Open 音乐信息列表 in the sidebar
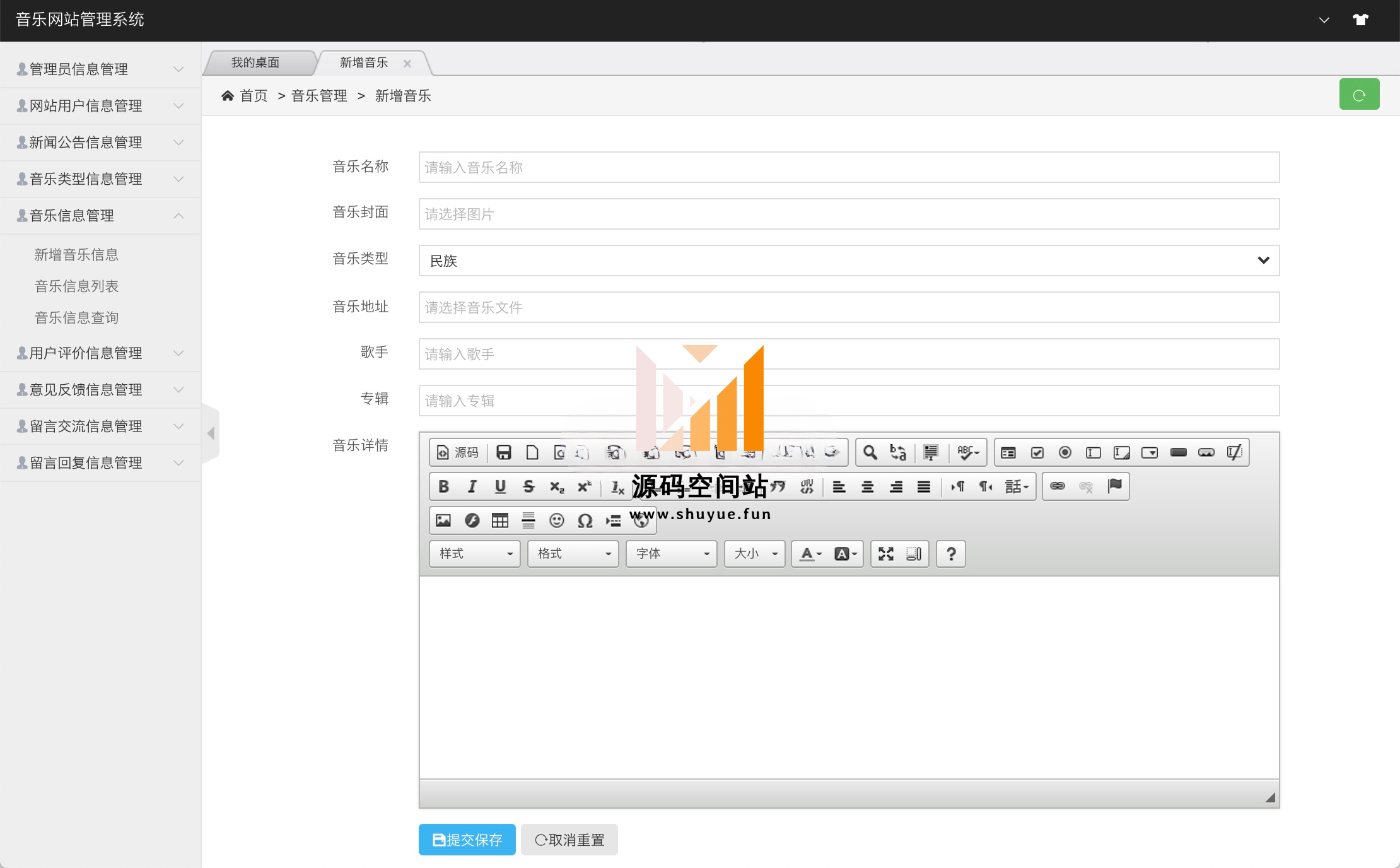This screenshot has width=1400, height=868. click(x=77, y=286)
